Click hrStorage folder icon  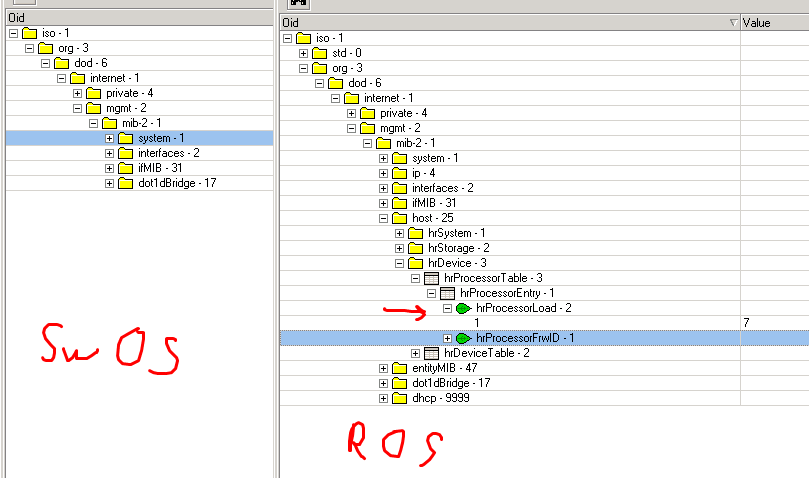point(415,248)
